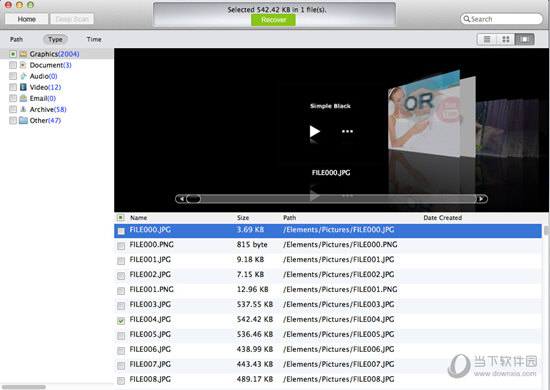Sort by the Name column header
Screen dimensions: 550x390
point(139,217)
